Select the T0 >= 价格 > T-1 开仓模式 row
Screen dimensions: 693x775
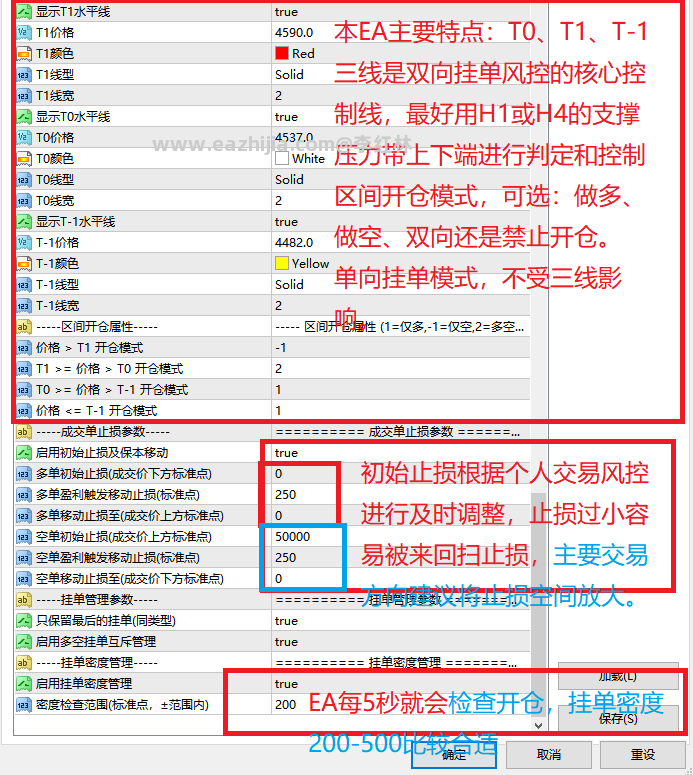(x=272, y=389)
